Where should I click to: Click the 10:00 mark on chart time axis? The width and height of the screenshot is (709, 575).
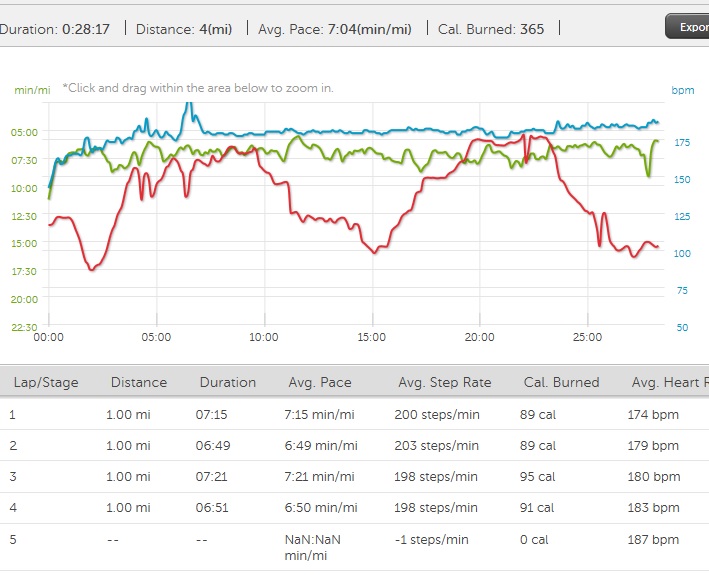[264, 337]
